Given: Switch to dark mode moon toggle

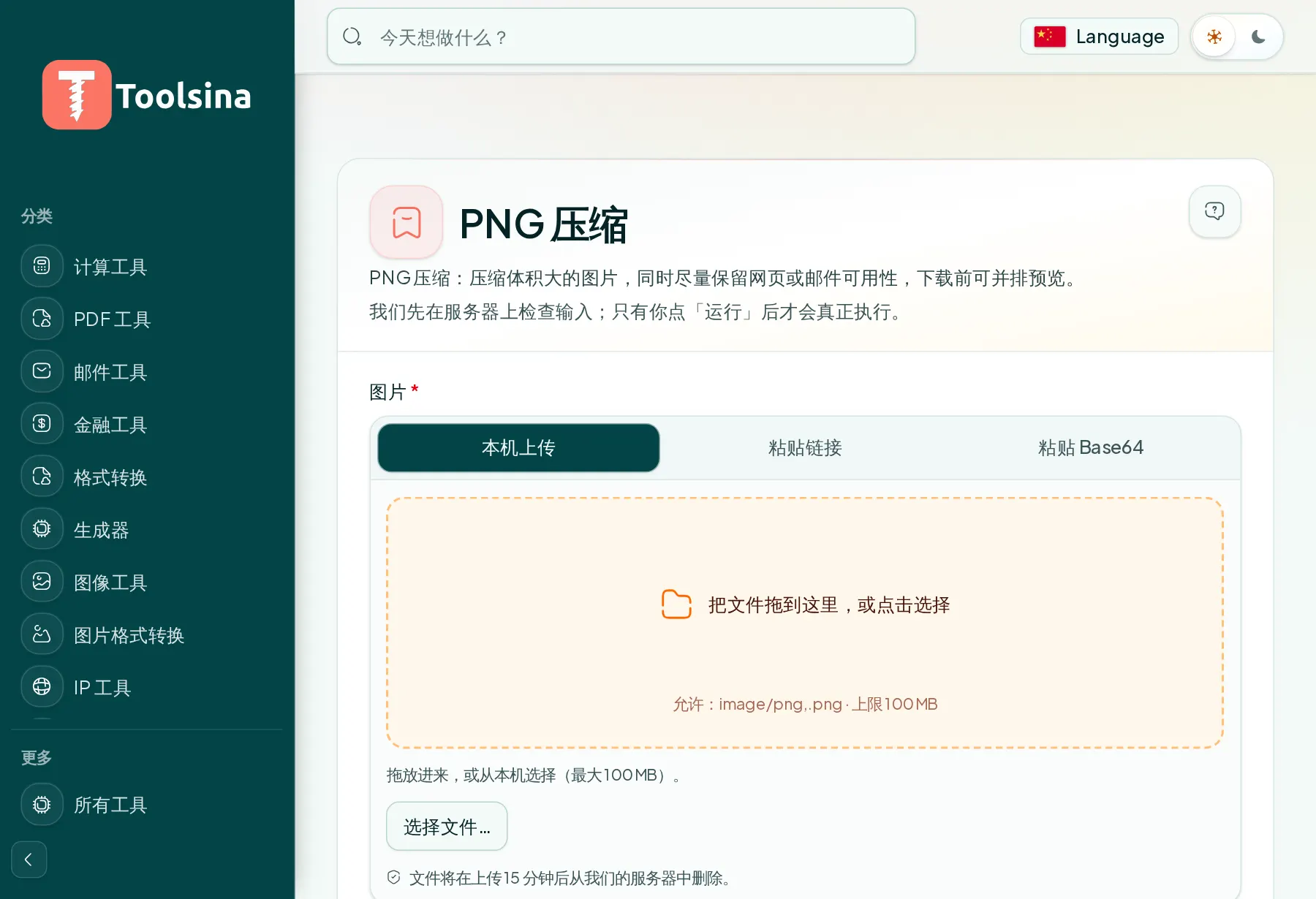Looking at the screenshot, I should 1258,37.
